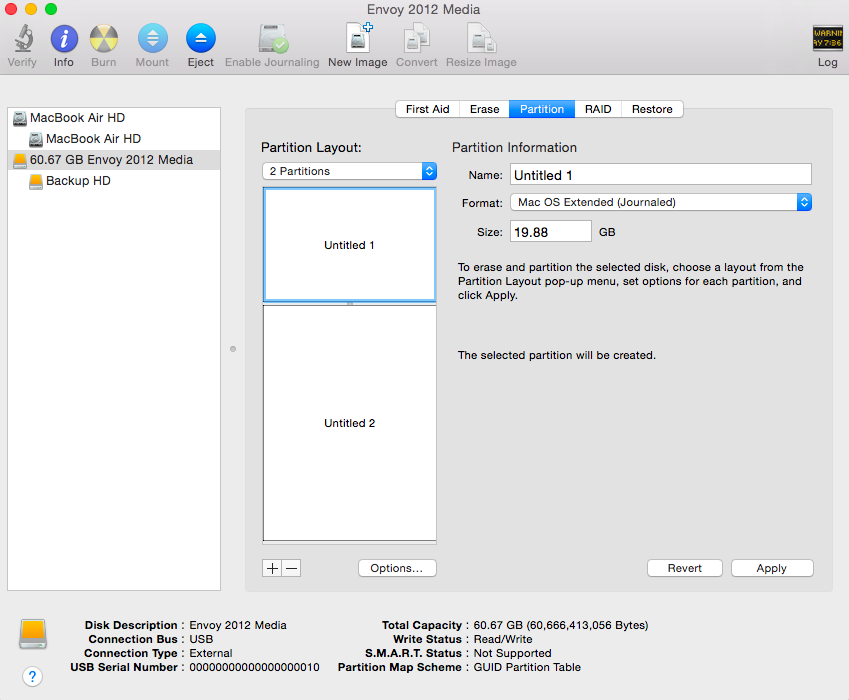This screenshot has width=849, height=700.
Task: Click the serial number '0000000000000000010'
Action: (x=254, y=668)
